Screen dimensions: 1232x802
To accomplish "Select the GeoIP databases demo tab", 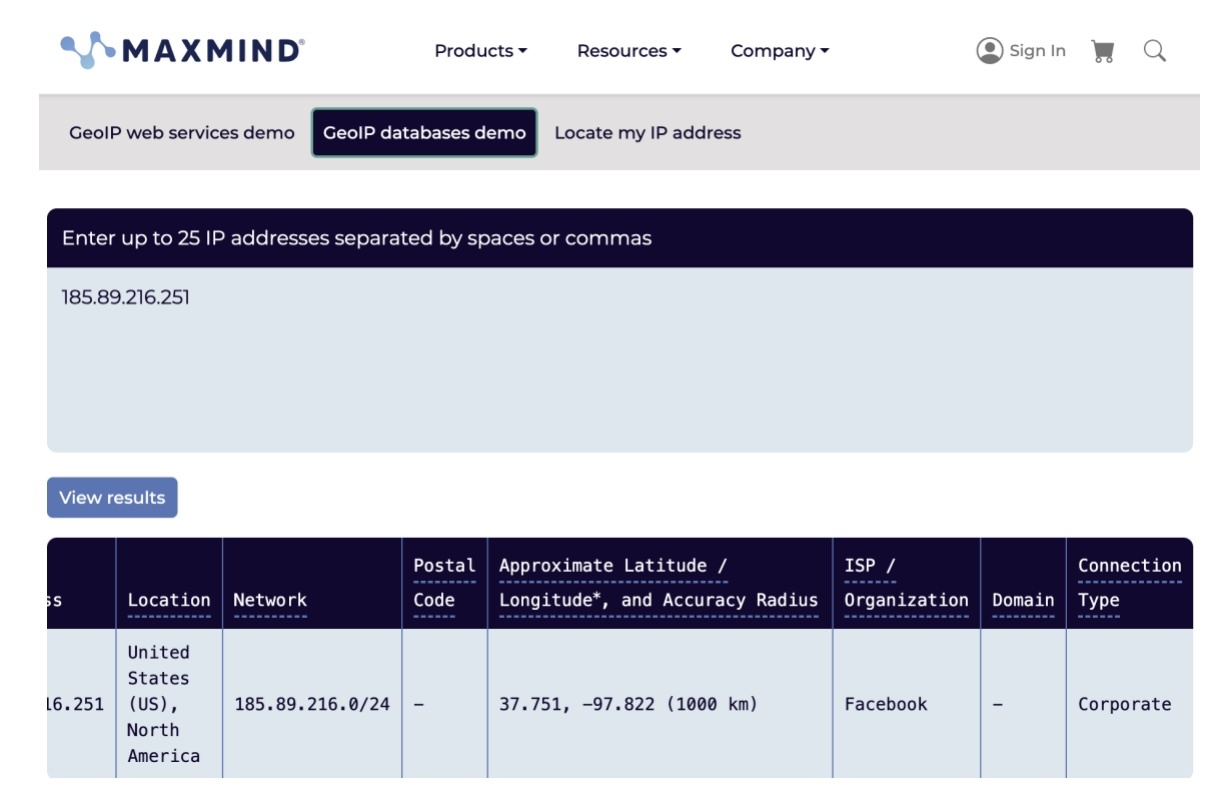I will [x=424, y=133].
